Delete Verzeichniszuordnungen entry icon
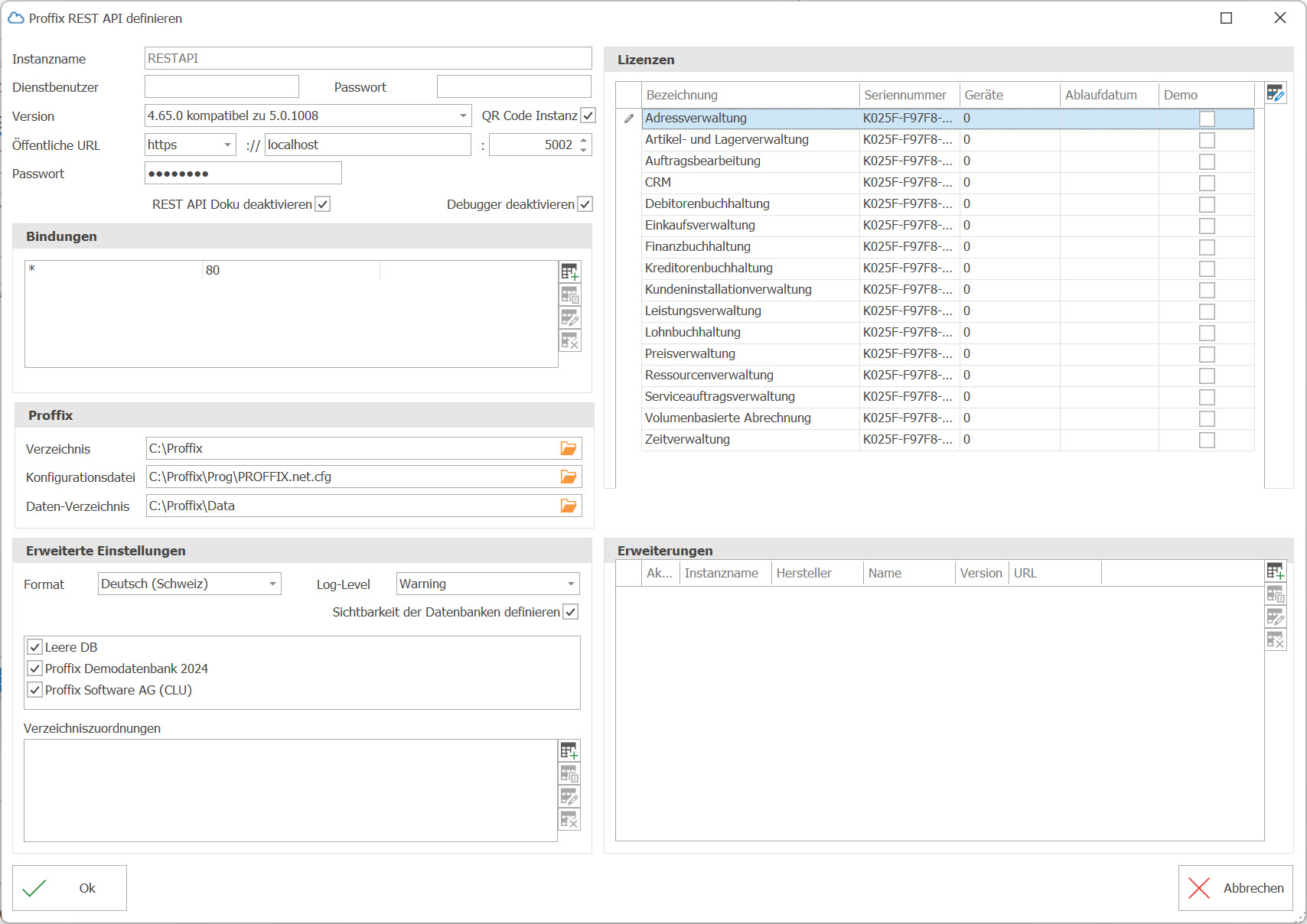Screen dimensions: 1307x924 point(569,819)
